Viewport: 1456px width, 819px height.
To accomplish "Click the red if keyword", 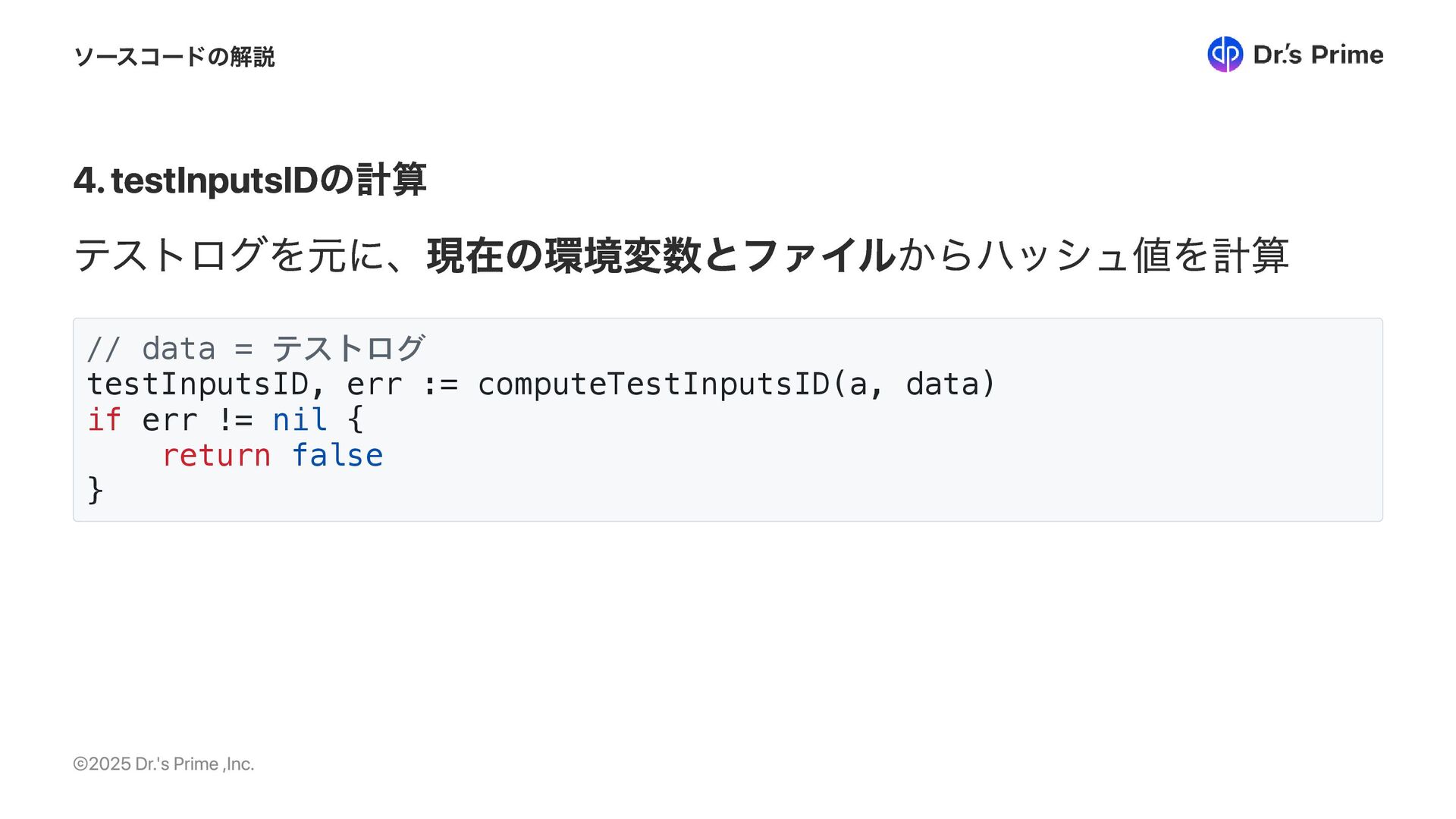I will [x=104, y=420].
